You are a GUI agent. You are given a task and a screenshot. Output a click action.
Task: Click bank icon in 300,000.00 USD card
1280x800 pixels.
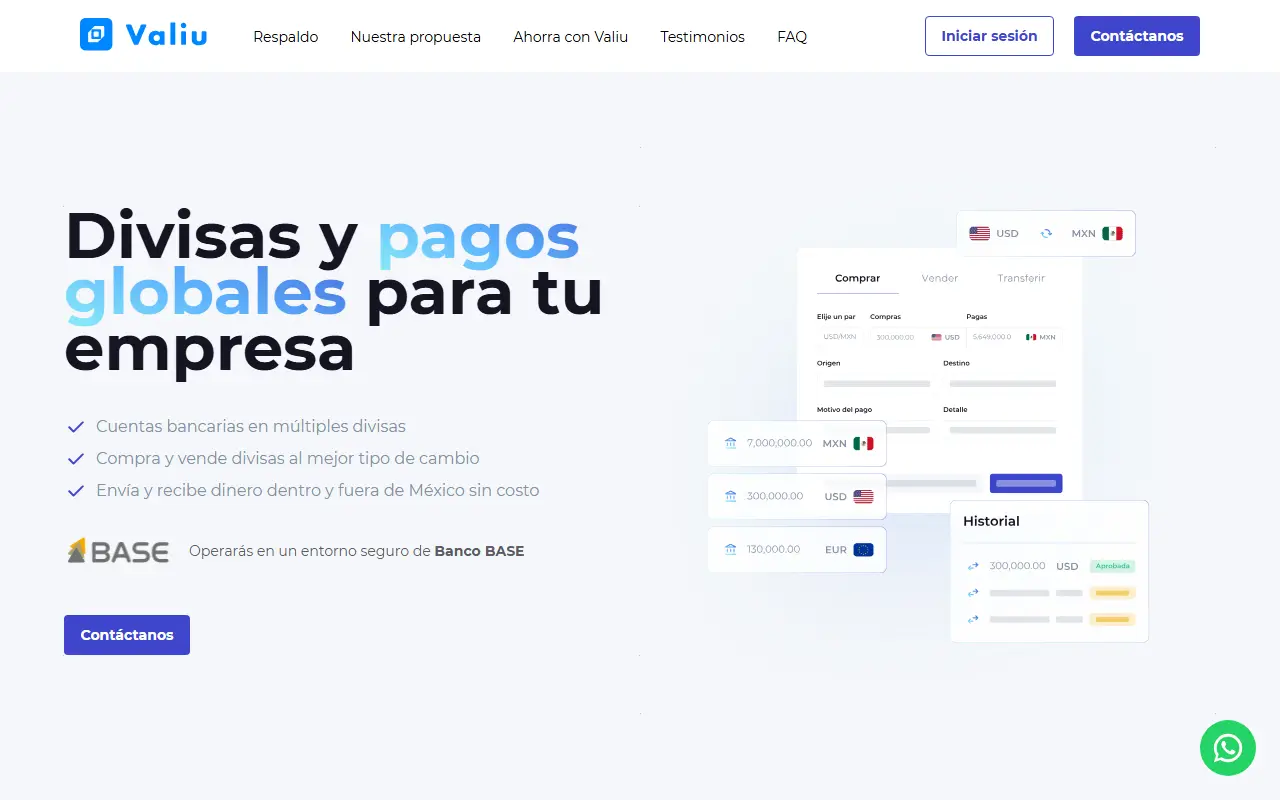click(x=731, y=496)
